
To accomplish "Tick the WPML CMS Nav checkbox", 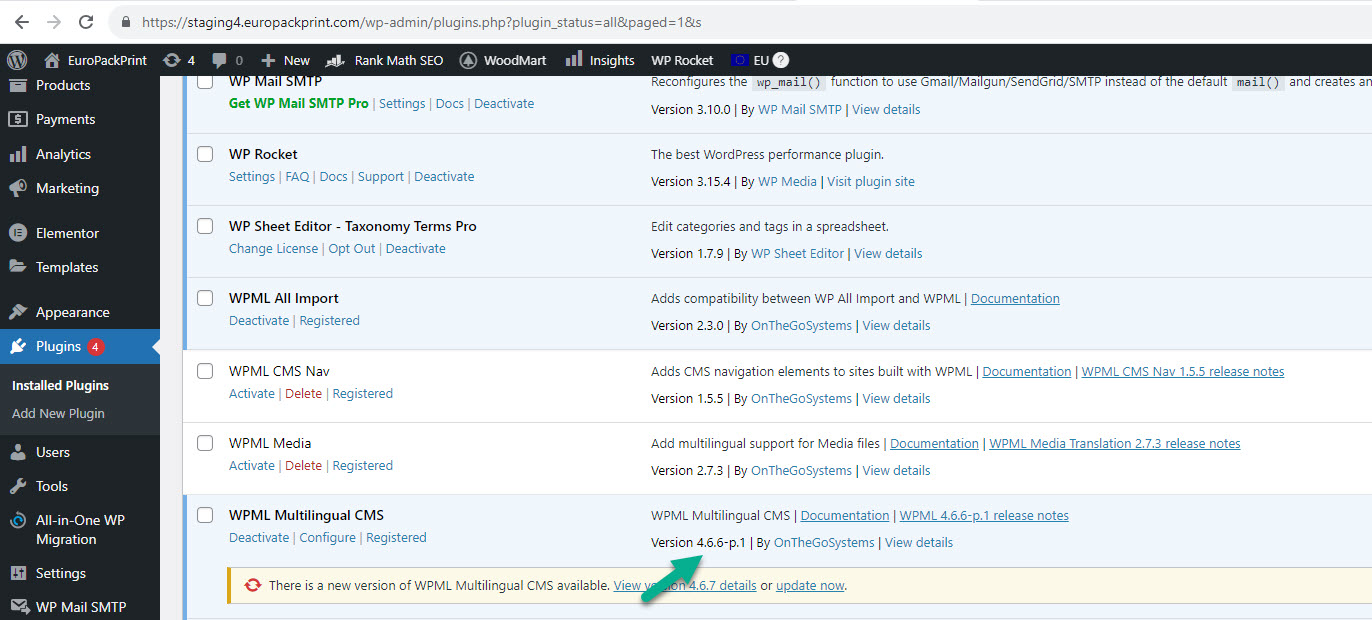I will tap(205, 371).
